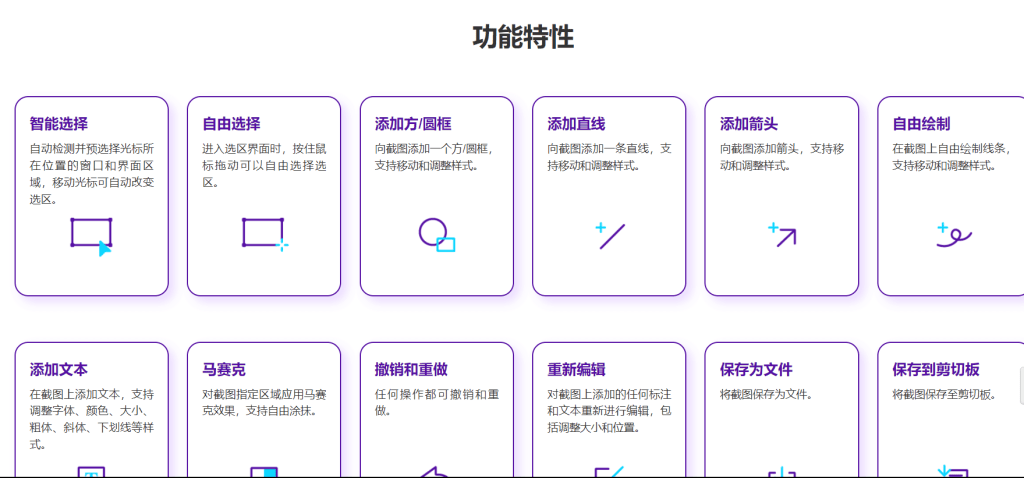
Task: Click the squiggle icon under 自由绘制
Action: point(954,235)
